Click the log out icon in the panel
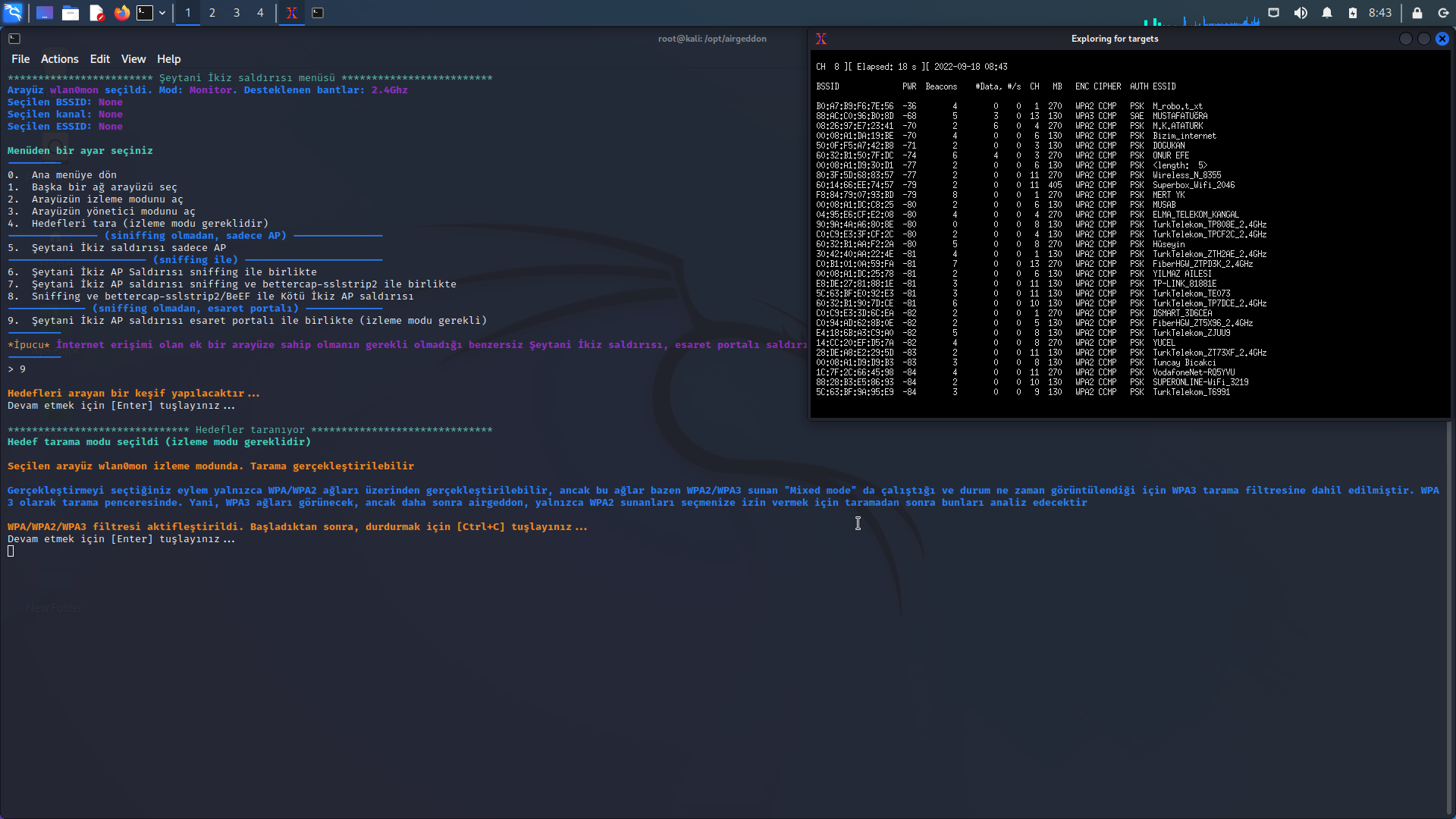Image resolution: width=1456 pixels, height=819 pixels. 1443,13
